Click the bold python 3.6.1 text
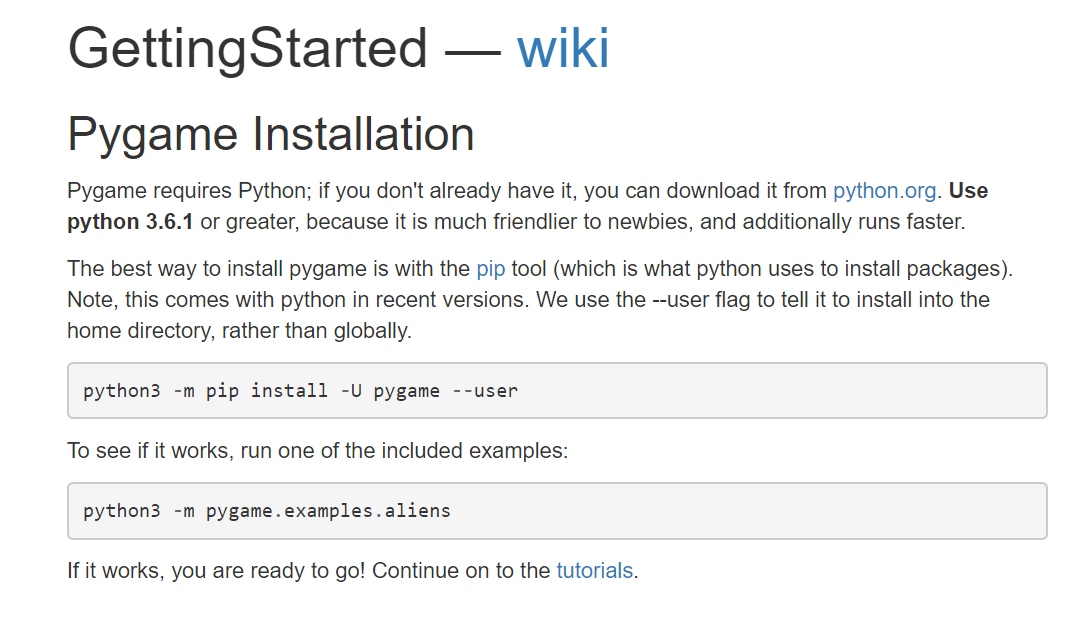Image resolution: width=1086 pixels, height=635 pixels. [x=130, y=222]
